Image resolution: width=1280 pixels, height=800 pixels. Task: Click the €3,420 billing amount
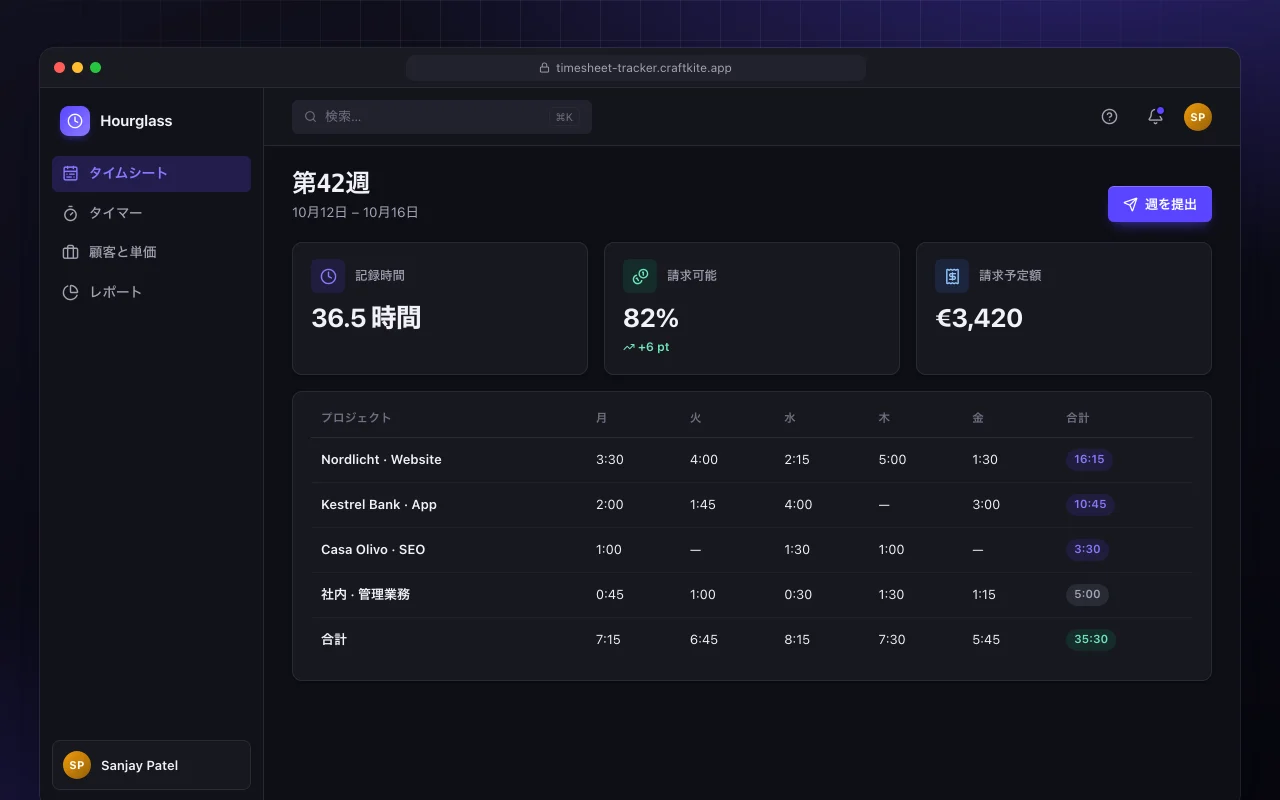pos(979,318)
